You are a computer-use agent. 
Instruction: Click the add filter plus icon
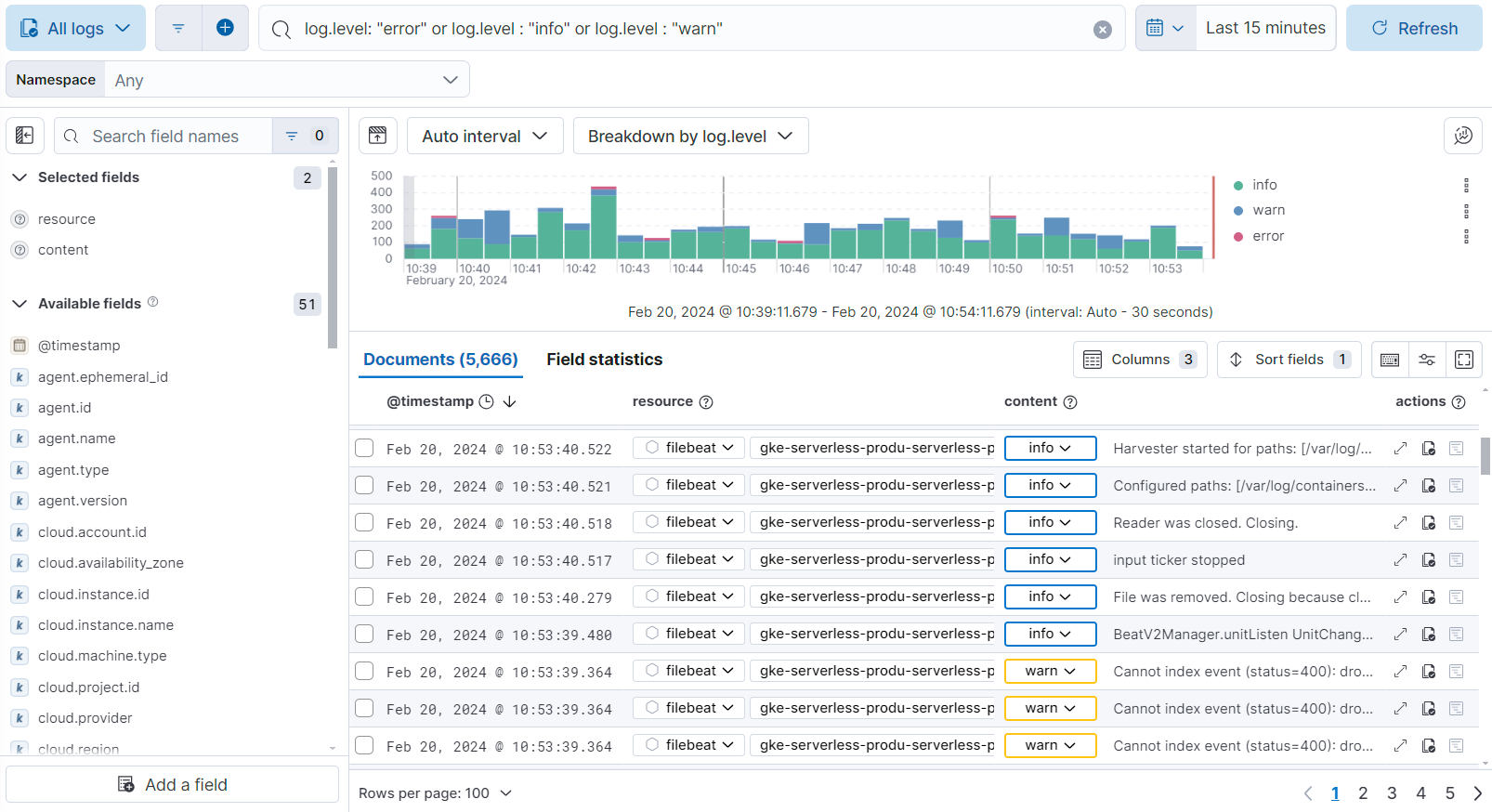(225, 28)
